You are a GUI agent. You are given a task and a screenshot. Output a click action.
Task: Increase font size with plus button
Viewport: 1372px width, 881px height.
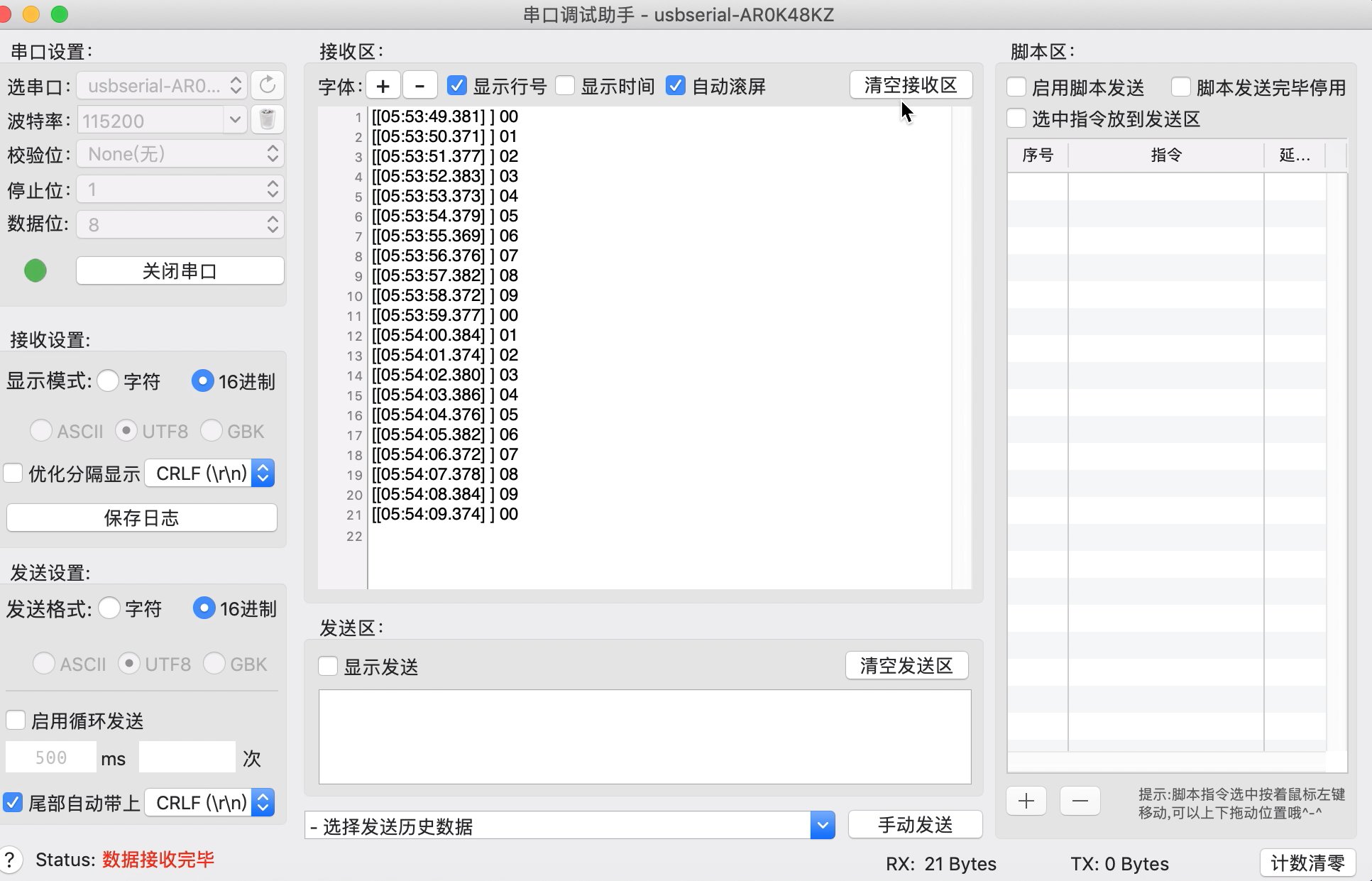tap(383, 87)
